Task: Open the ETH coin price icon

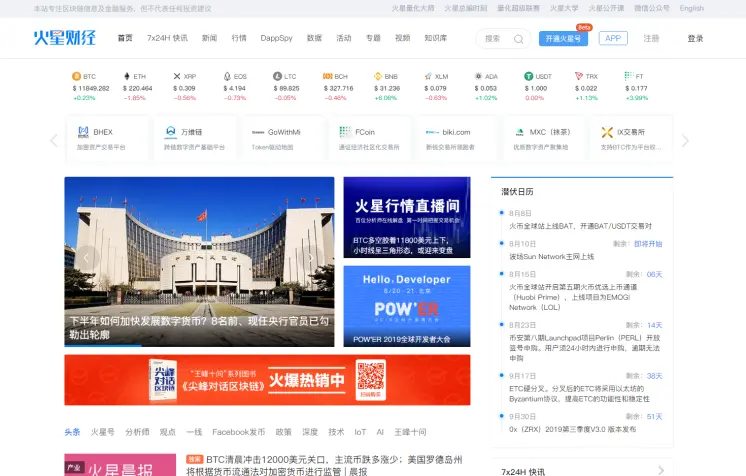Action: click(x=127, y=76)
